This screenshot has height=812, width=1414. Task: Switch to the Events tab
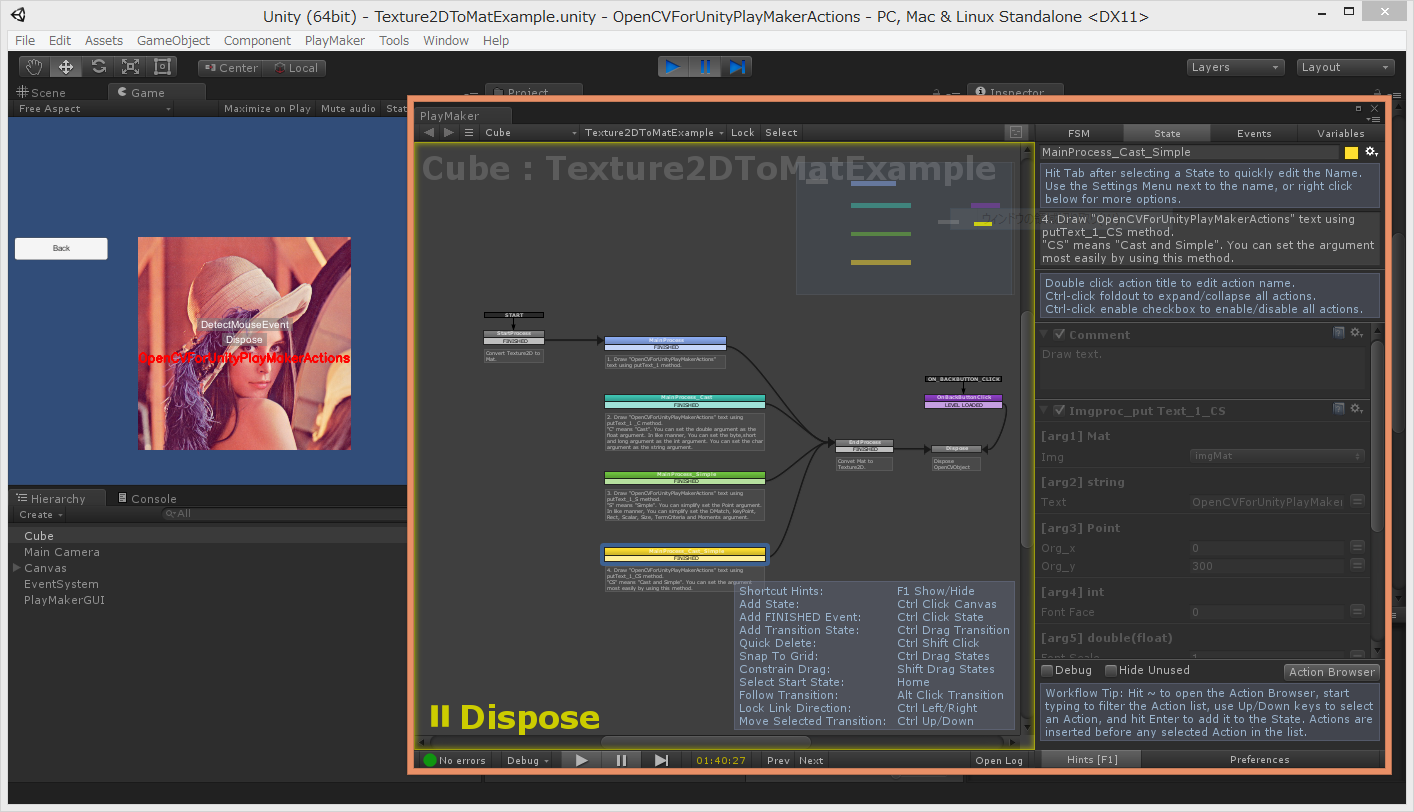tap(1254, 133)
